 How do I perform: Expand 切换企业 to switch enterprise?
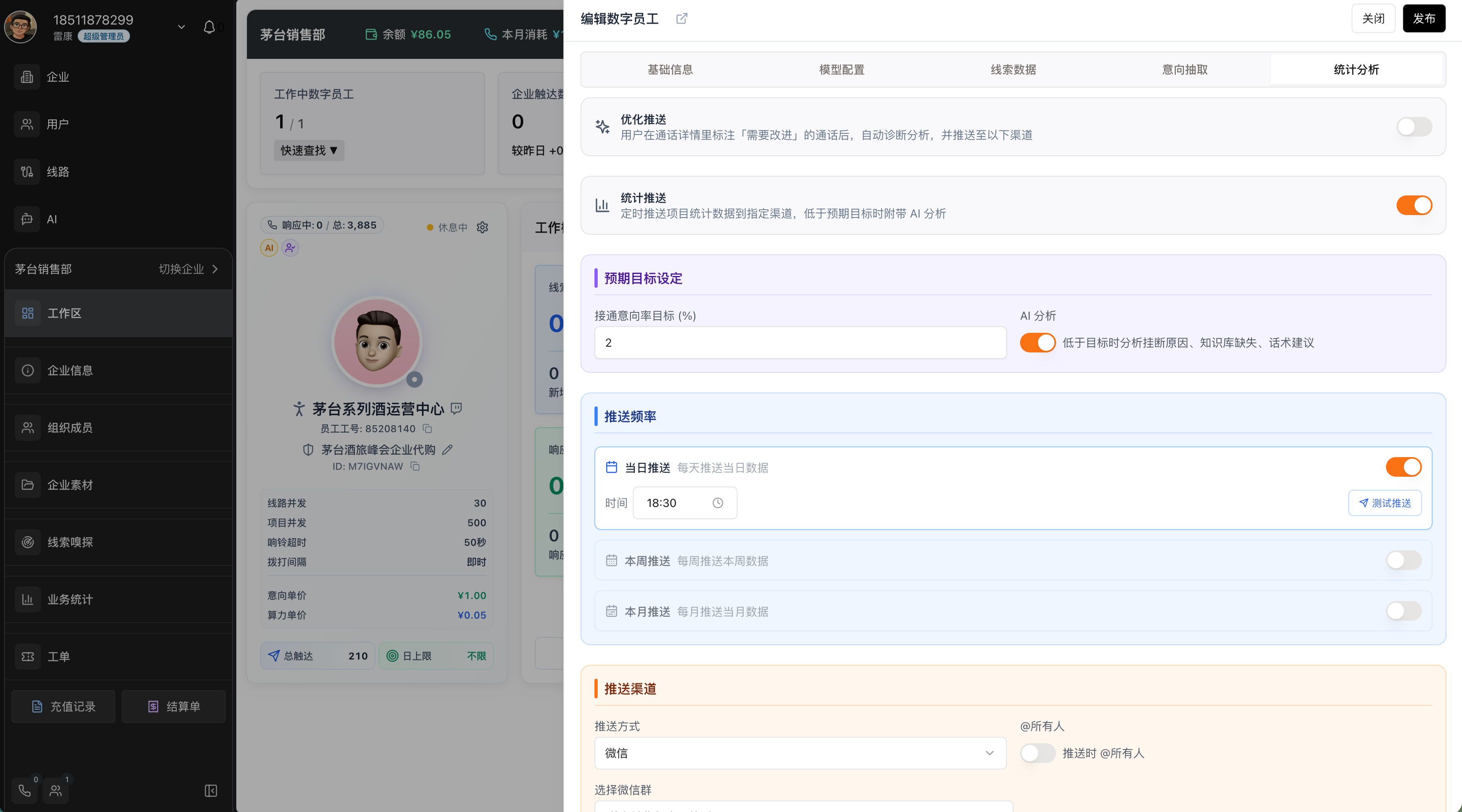coord(188,269)
